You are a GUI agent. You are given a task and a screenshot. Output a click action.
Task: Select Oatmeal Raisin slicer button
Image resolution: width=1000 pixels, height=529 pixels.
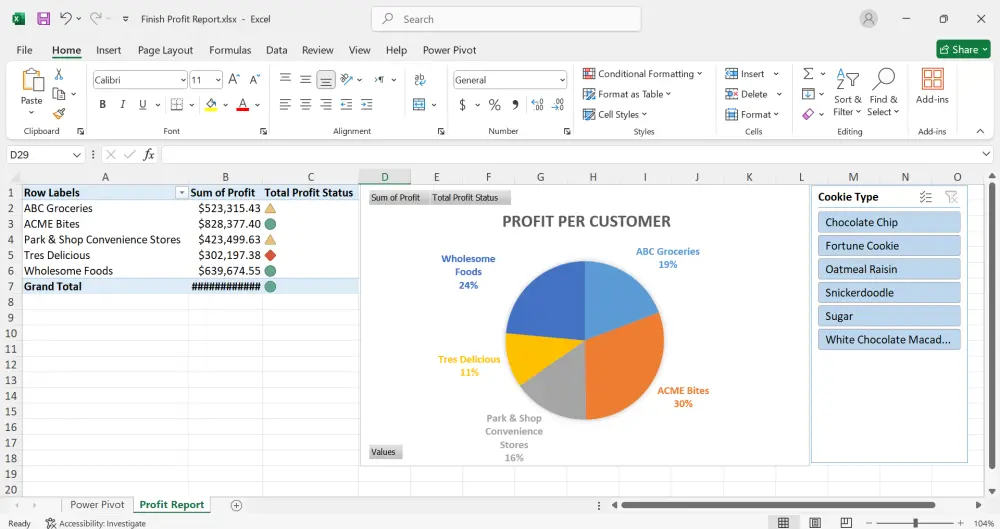[x=889, y=269]
